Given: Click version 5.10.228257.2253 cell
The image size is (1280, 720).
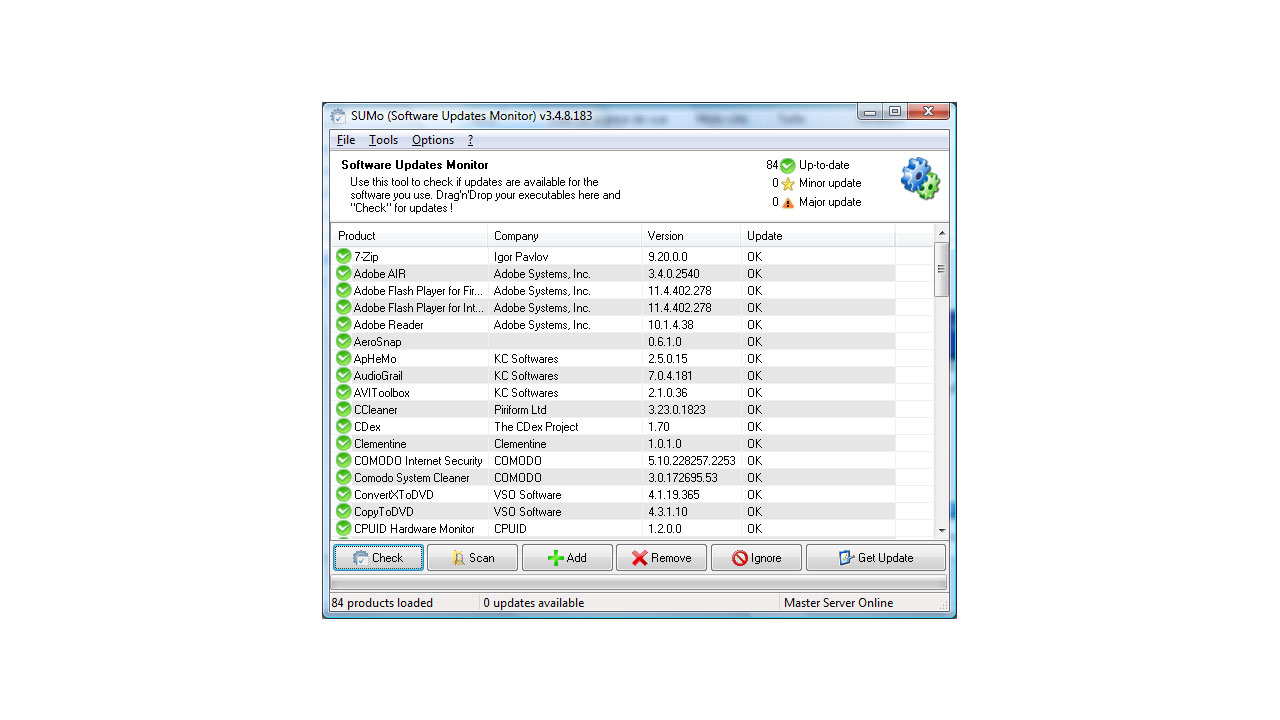Looking at the screenshot, I should coord(691,461).
